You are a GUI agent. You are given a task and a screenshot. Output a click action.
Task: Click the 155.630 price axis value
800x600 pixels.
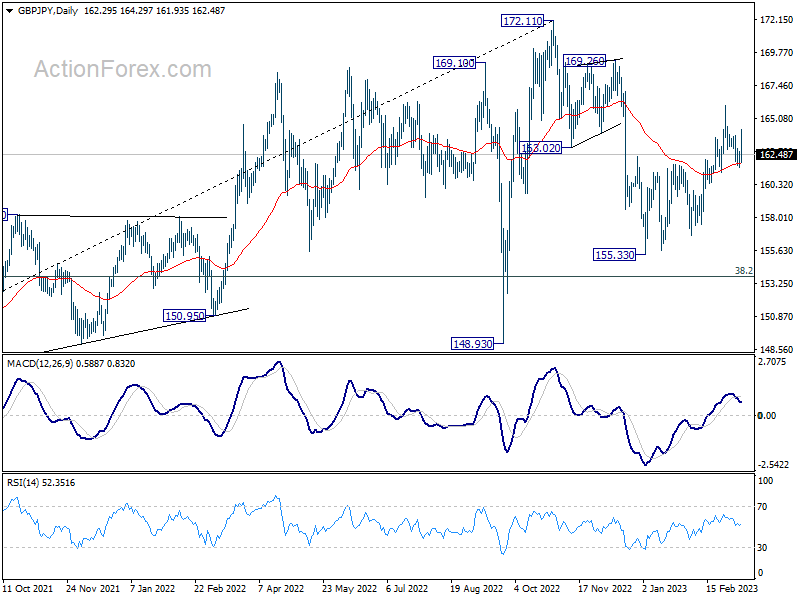[x=777, y=251]
